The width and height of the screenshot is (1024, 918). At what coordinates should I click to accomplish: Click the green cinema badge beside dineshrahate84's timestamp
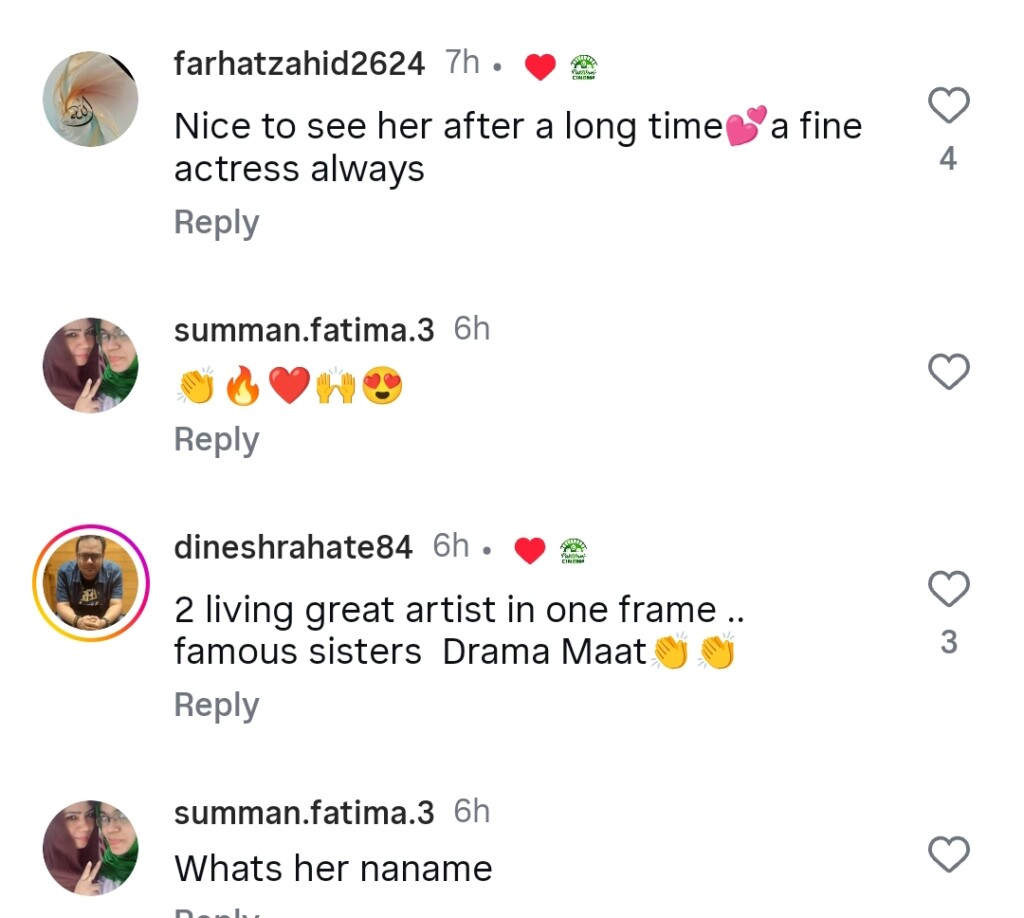coord(573,550)
